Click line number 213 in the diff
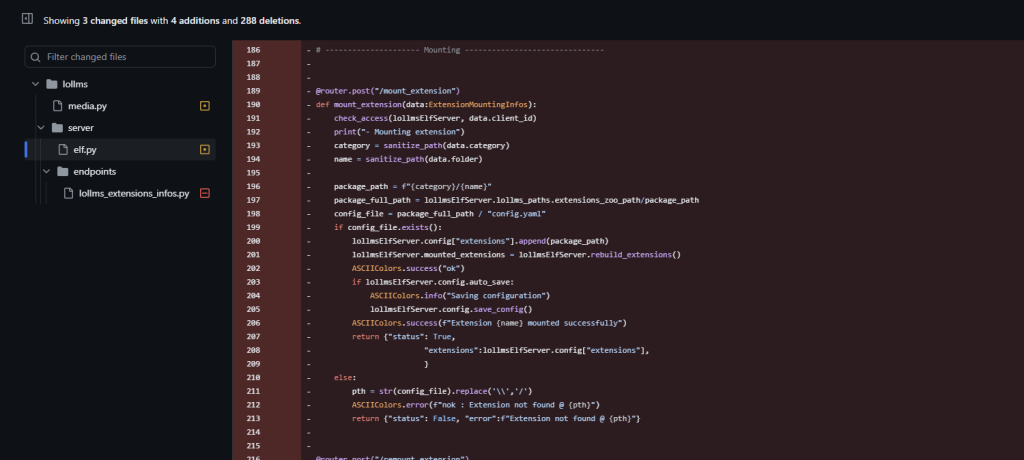The width and height of the screenshot is (1024, 460). [253, 418]
